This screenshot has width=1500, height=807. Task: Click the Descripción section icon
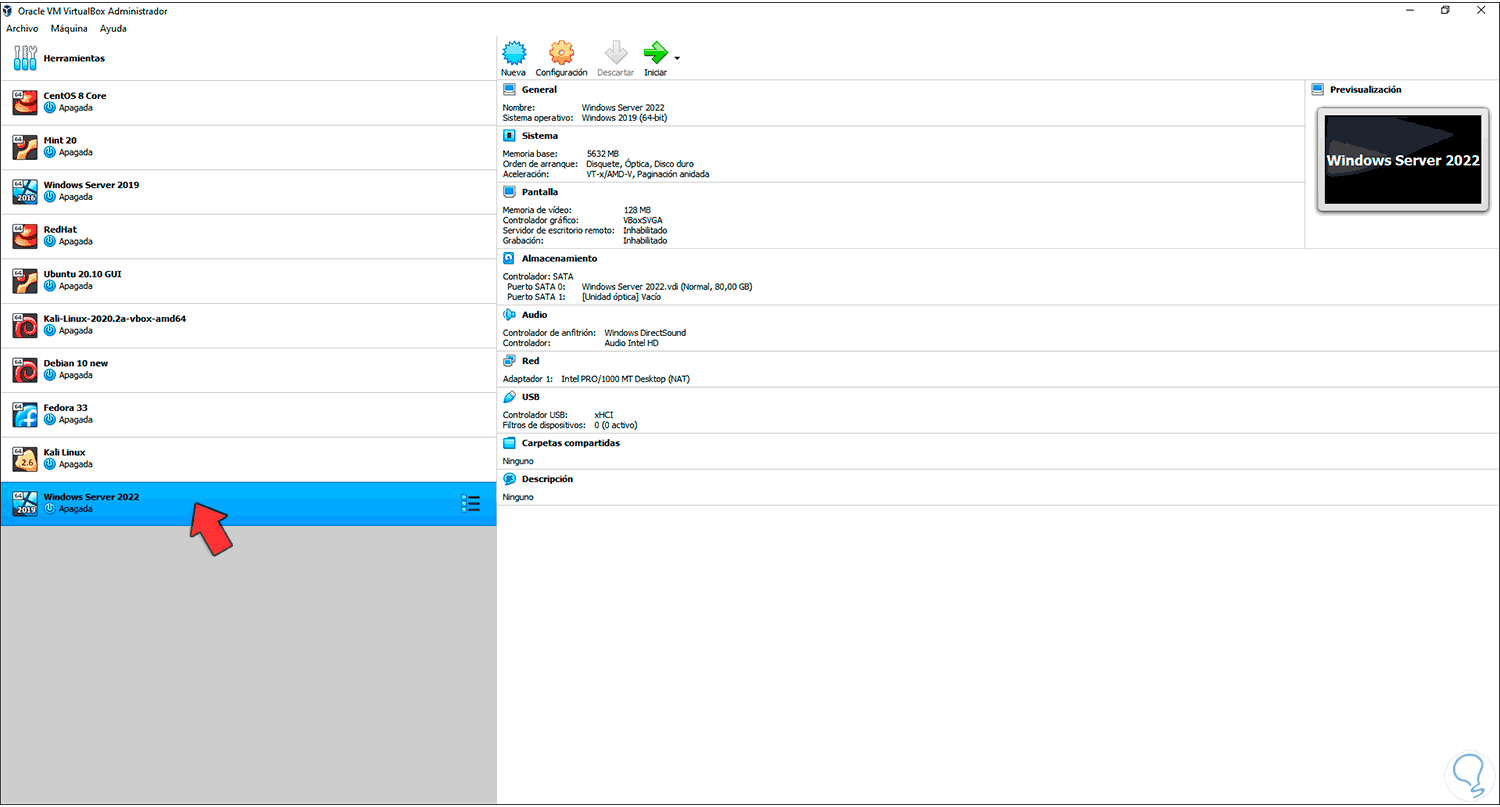tap(510, 479)
